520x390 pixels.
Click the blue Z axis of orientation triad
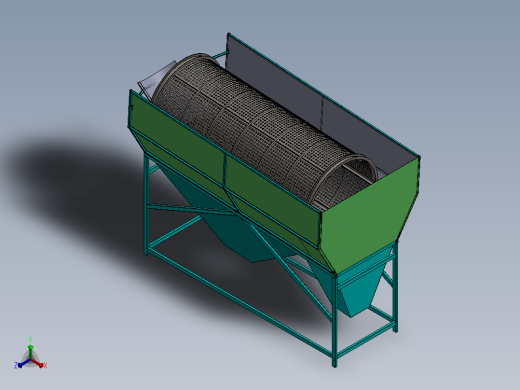pos(22,364)
